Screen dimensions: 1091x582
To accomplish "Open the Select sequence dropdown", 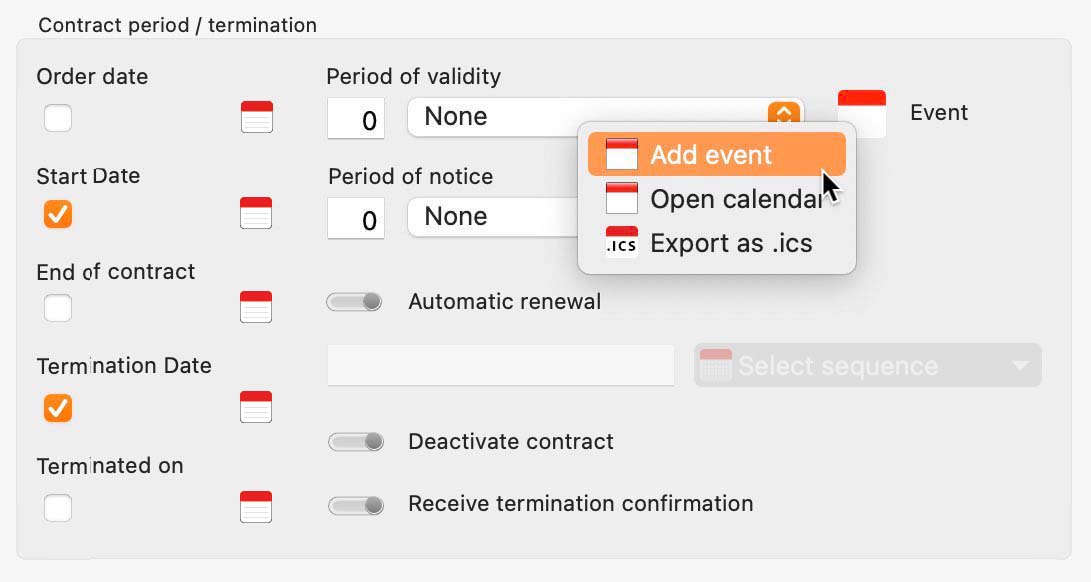I will [868, 365].
